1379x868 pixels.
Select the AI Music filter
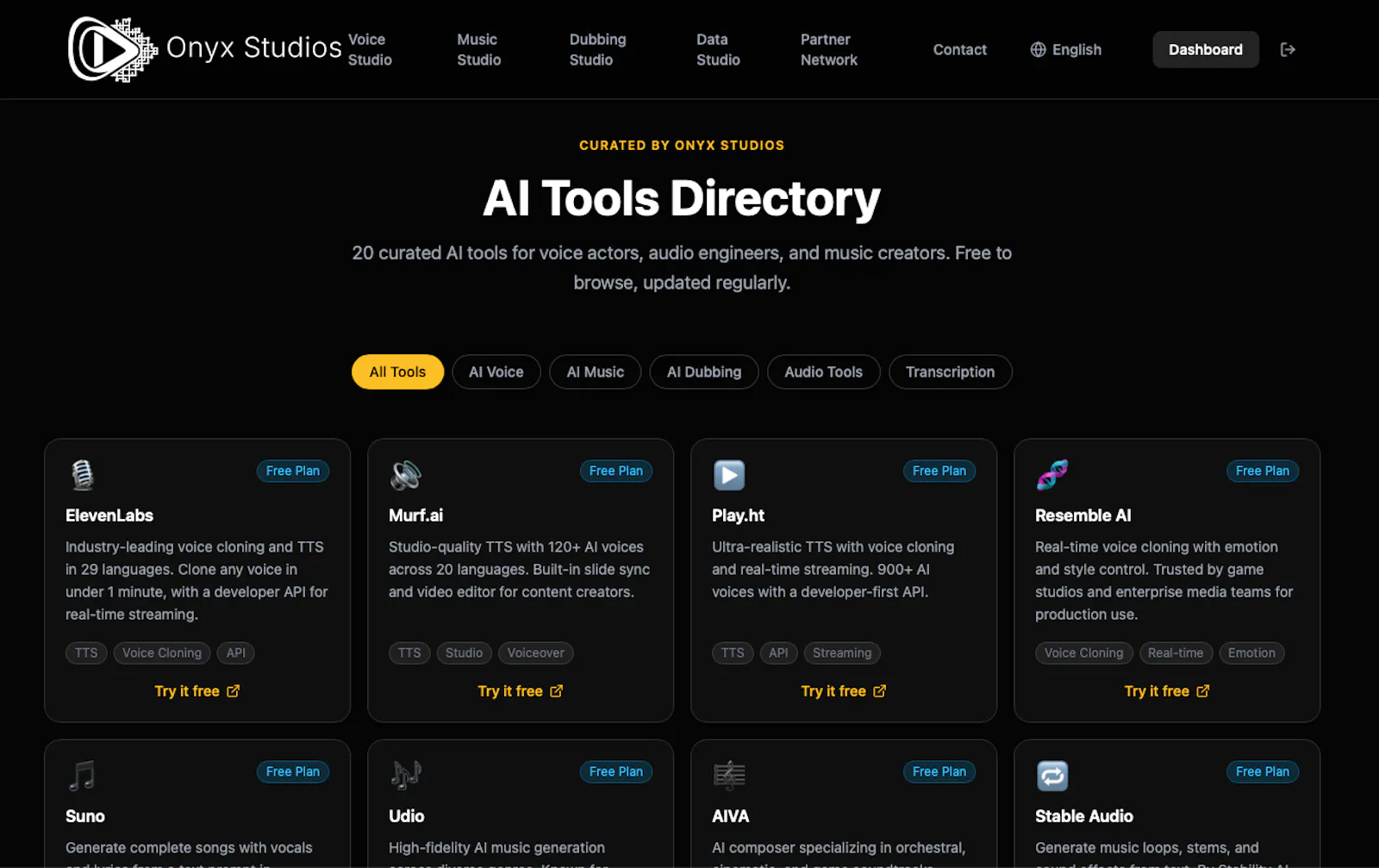[595, 372]
